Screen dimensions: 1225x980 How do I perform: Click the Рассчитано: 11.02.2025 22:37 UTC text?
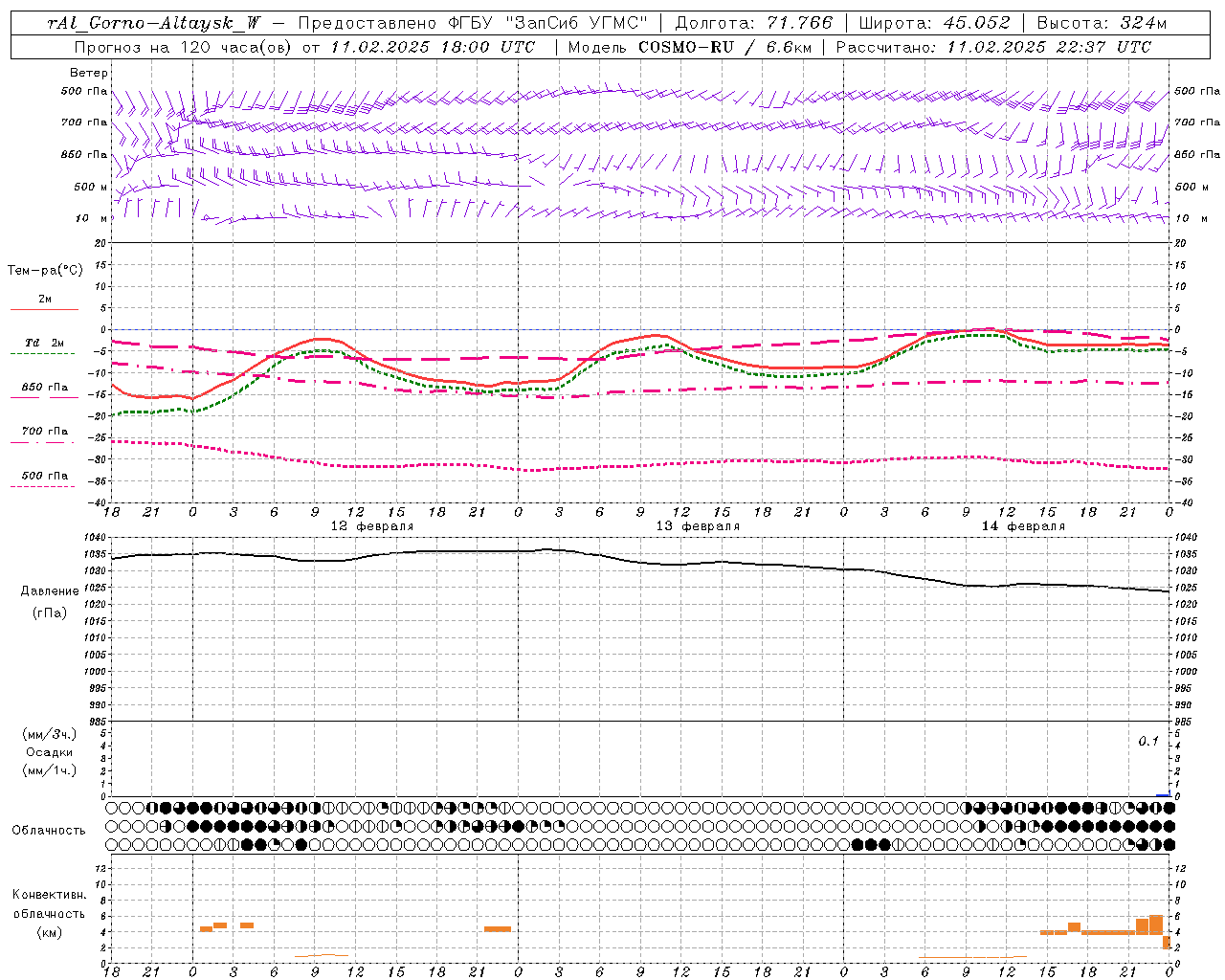click(993, 47)
